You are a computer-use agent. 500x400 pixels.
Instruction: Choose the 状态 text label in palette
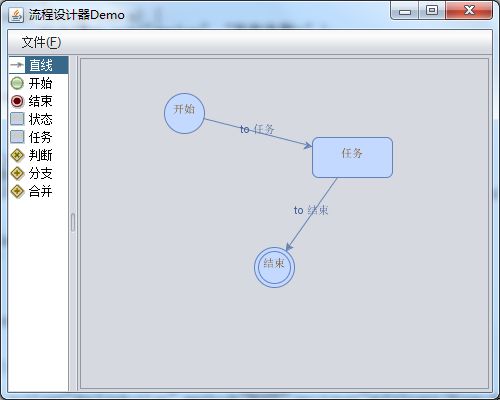pos(40,119)
